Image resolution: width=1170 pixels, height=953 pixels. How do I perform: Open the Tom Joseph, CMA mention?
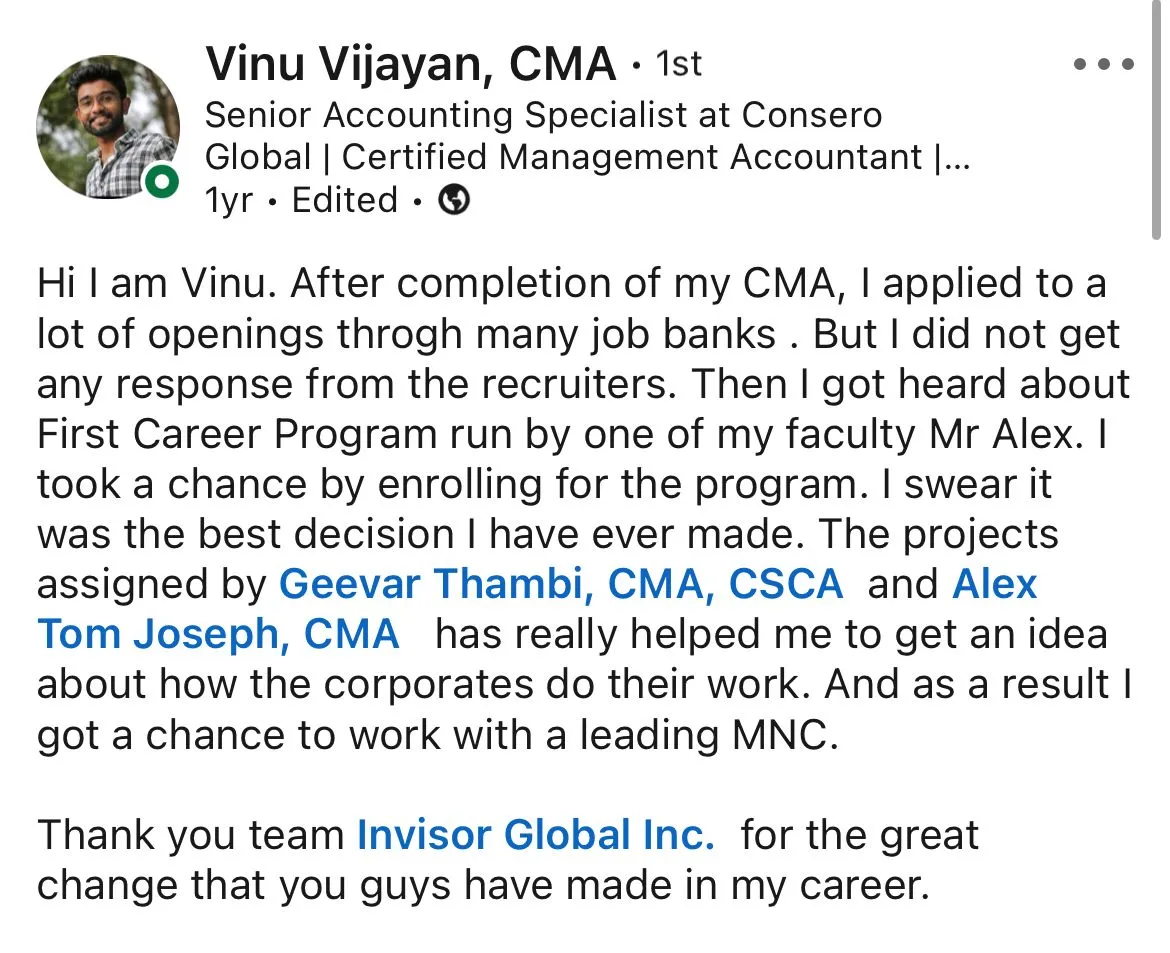(x=218, y=634)
